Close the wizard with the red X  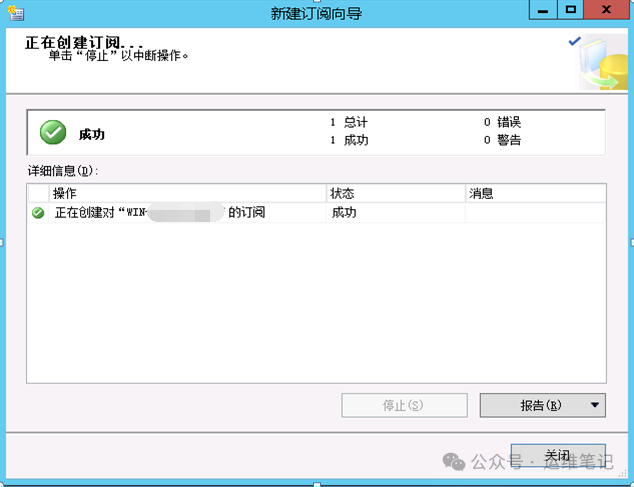[607, 10]
